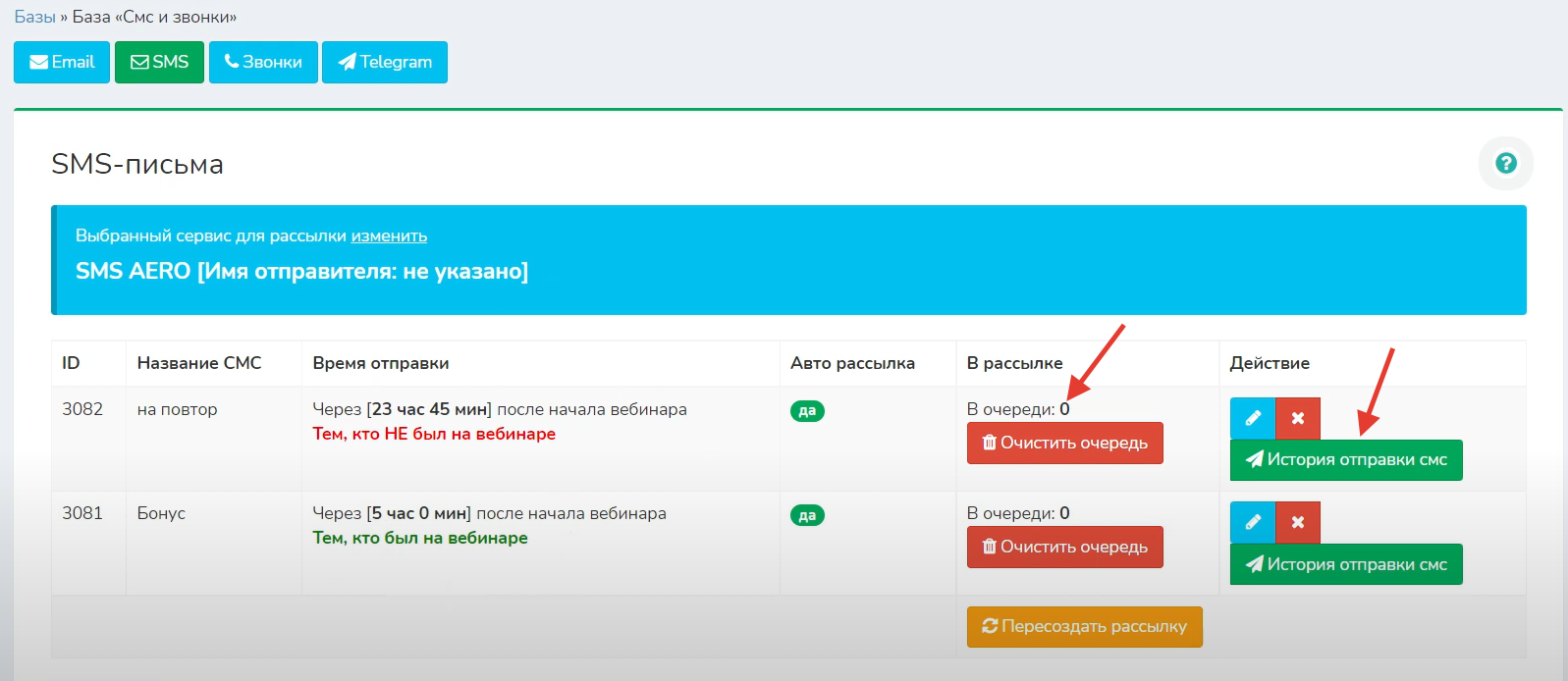Switch to the SMS tab
The height and width of the screenshot is (681, 1568).
pos(159,62)
